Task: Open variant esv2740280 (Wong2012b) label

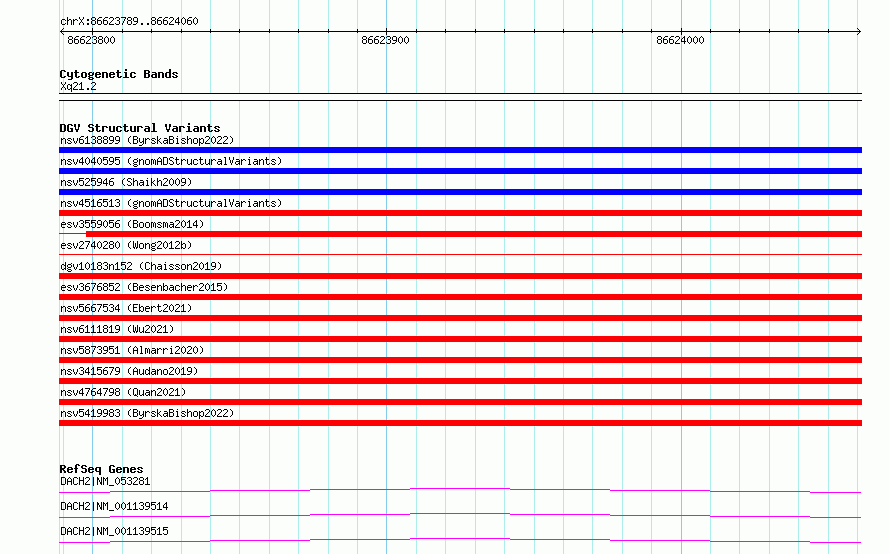Action: pyautogui.click(x=126, y=245)
